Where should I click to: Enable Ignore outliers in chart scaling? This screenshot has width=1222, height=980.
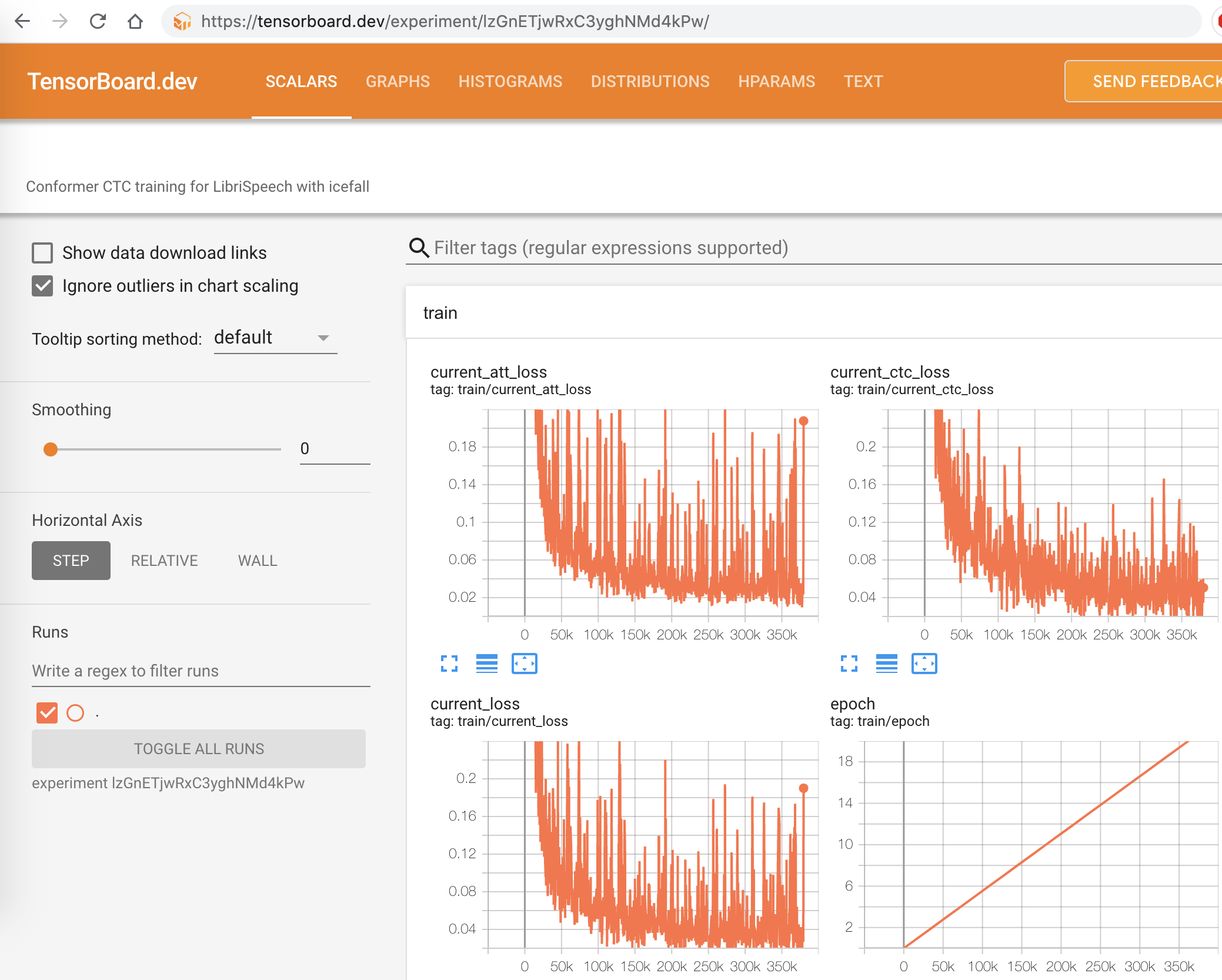pos(44,287)
